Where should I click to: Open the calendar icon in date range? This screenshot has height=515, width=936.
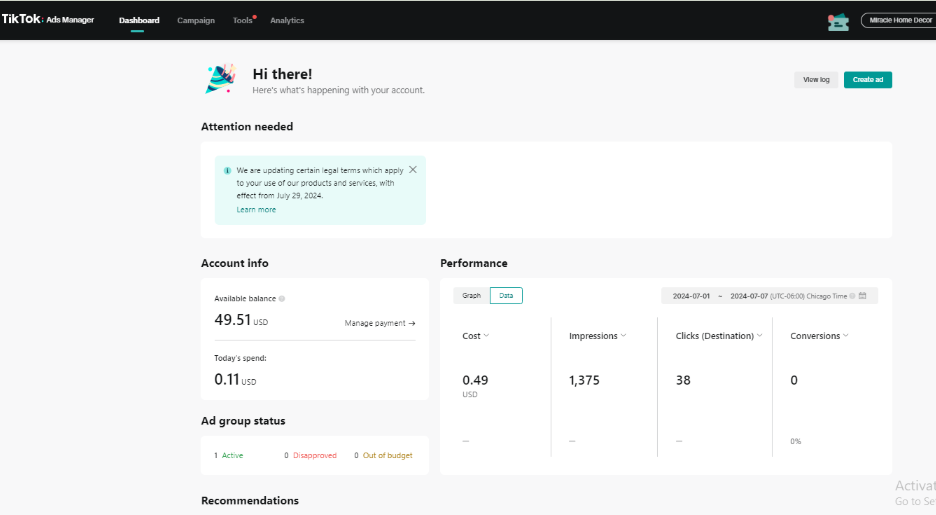click(x=862, y=296)
